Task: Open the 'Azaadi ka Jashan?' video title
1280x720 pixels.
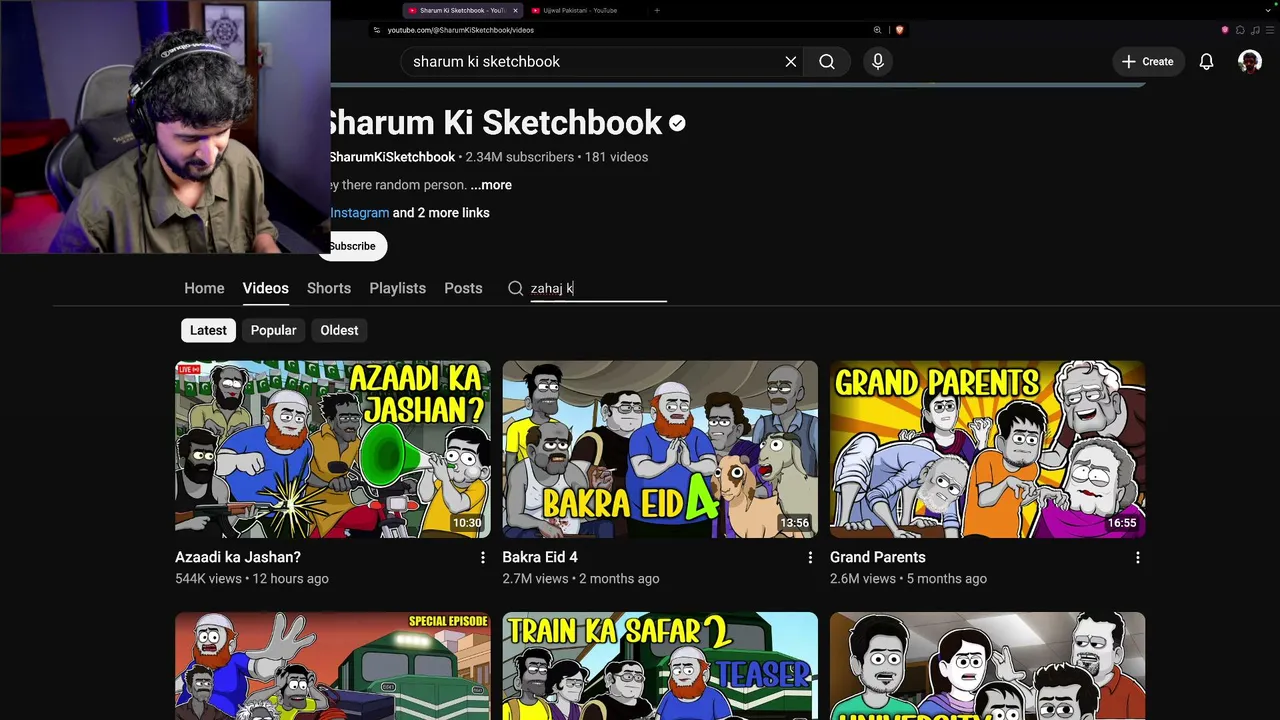Action: click(x=238, y=557)
